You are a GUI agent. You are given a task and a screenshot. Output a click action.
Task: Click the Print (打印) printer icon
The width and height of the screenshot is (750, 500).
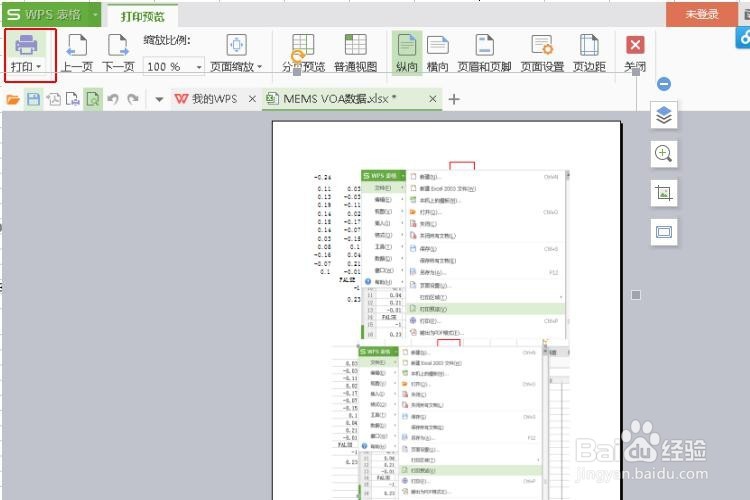pos(26,45)
